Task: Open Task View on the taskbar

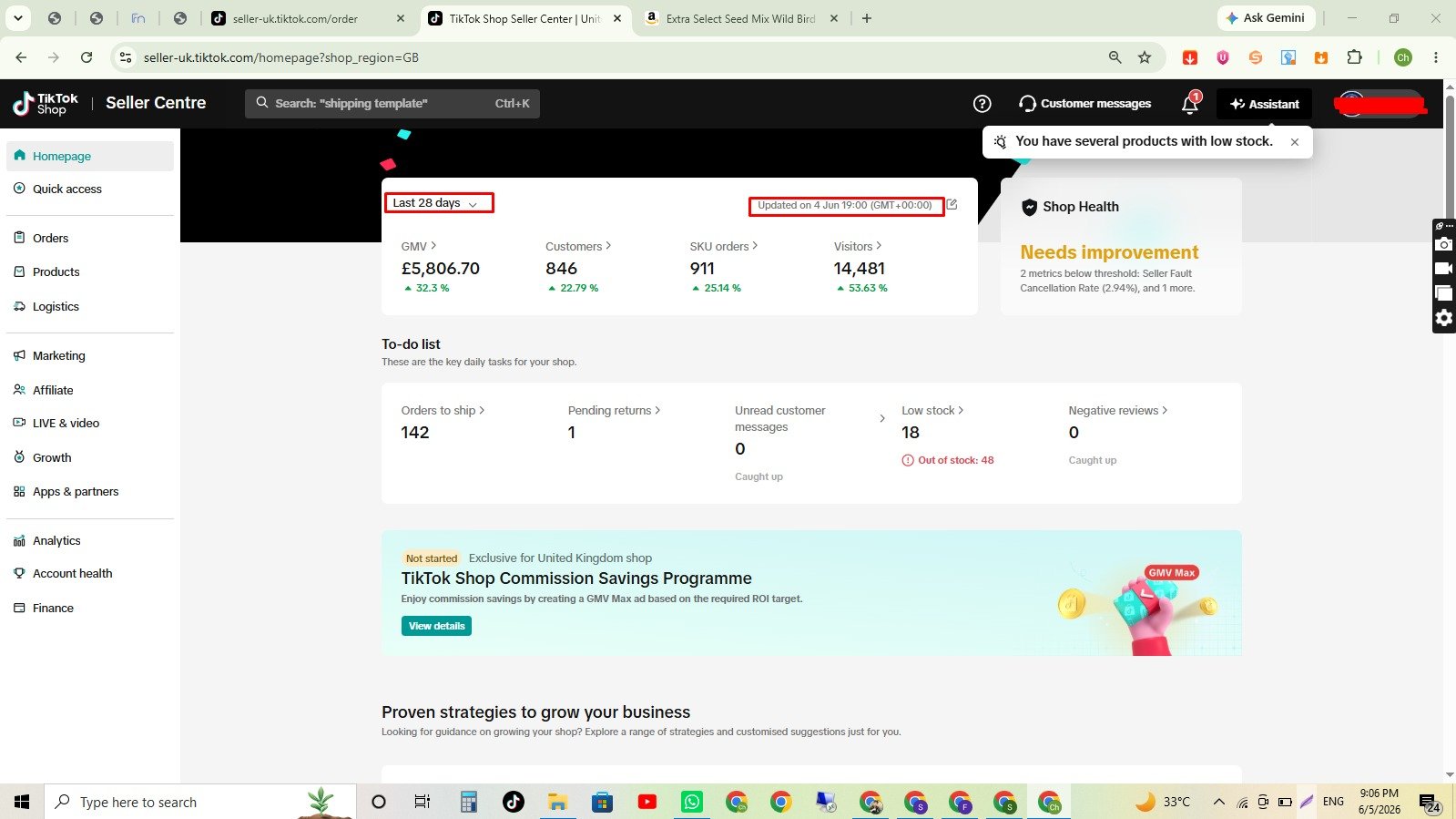Action: click(422, 802)
